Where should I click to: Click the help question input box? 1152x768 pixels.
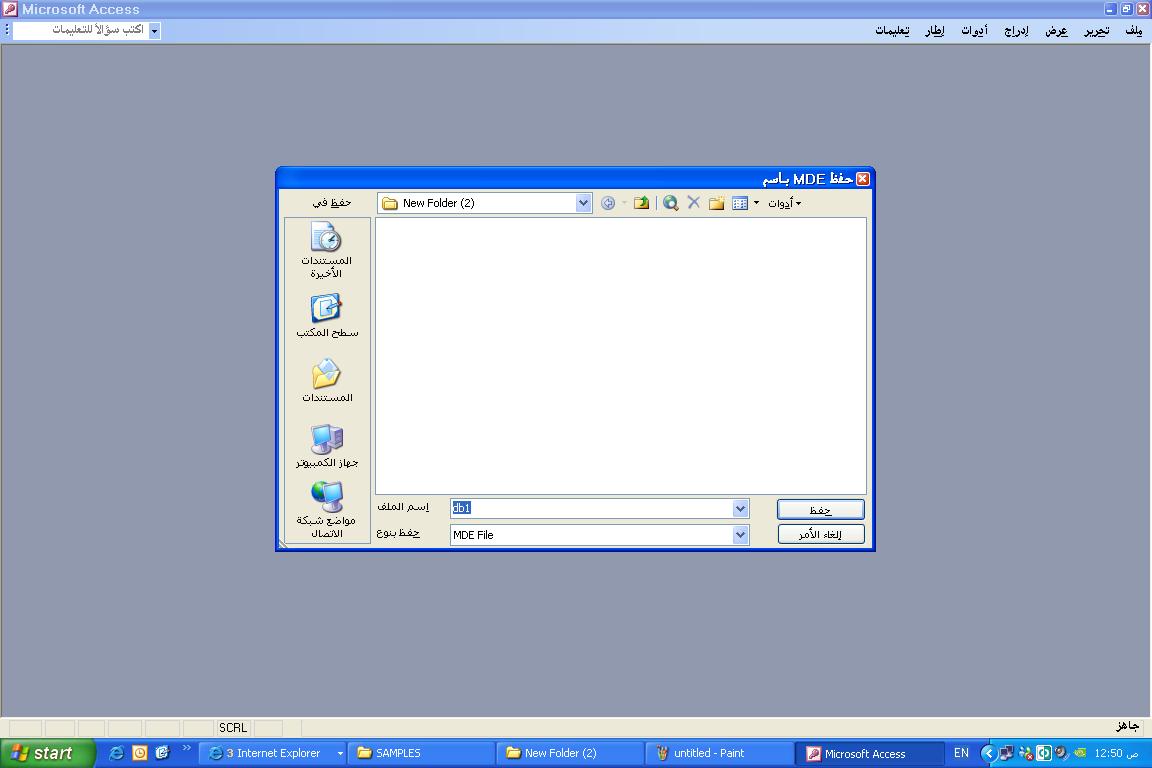pos(81,30)
